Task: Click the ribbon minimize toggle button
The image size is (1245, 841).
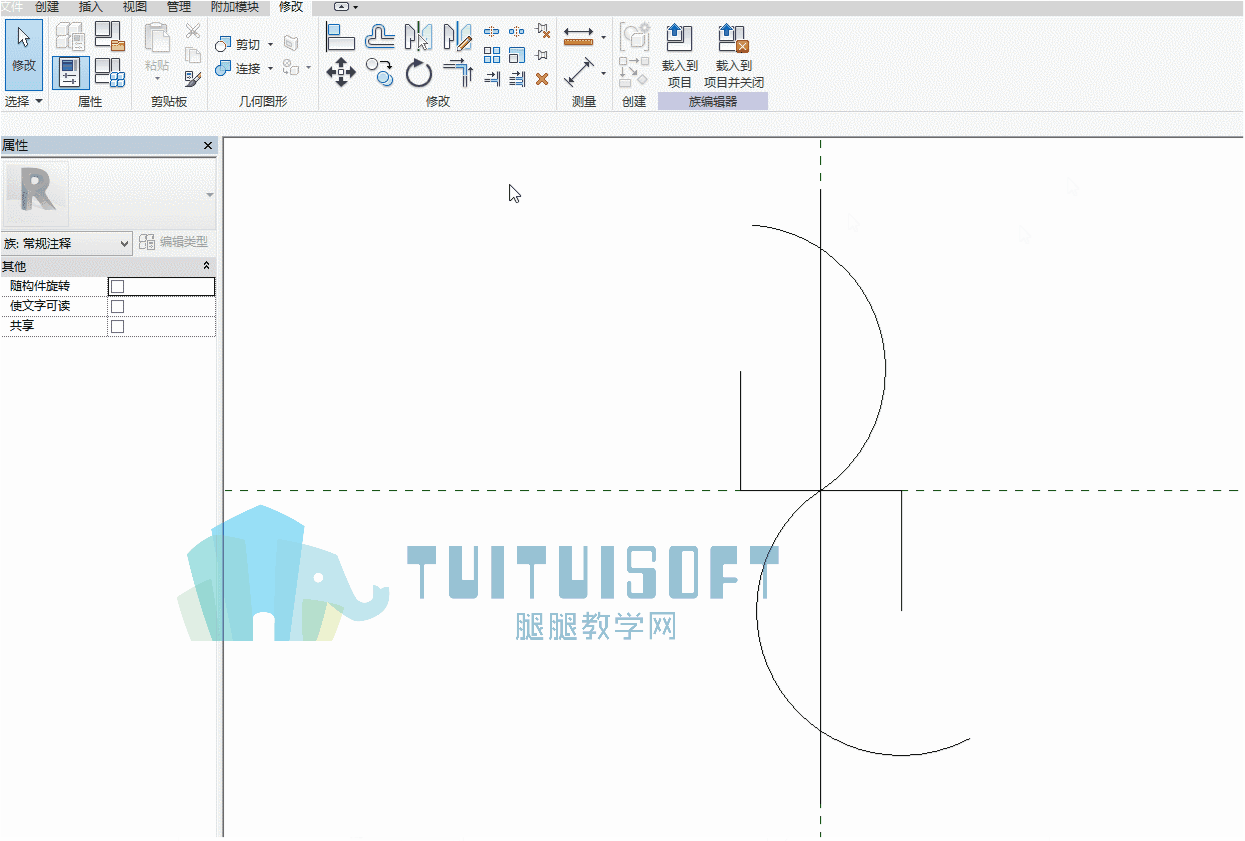Action: (x=343, y=7)
